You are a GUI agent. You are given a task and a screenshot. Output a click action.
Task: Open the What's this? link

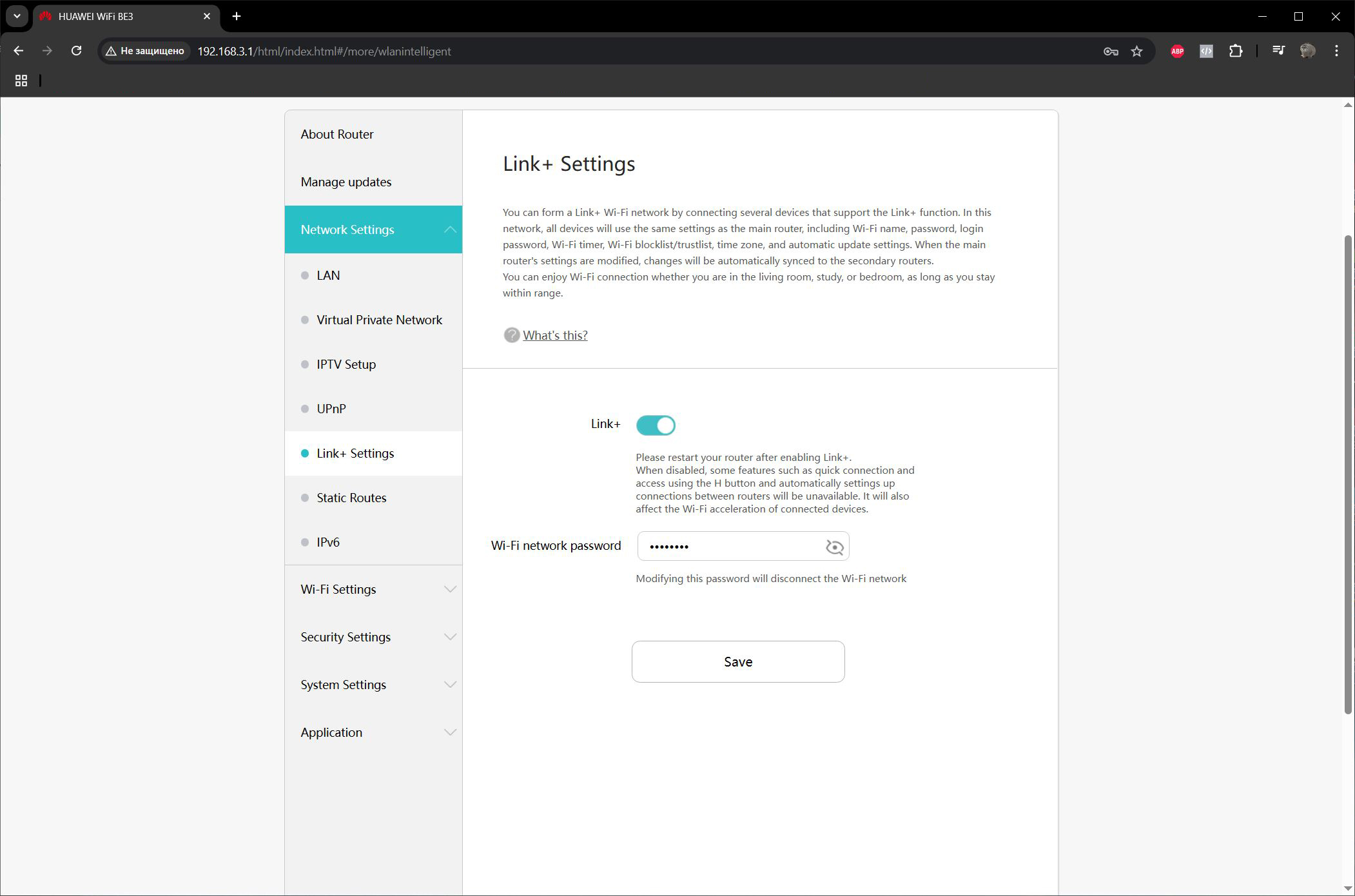(555, 335)
